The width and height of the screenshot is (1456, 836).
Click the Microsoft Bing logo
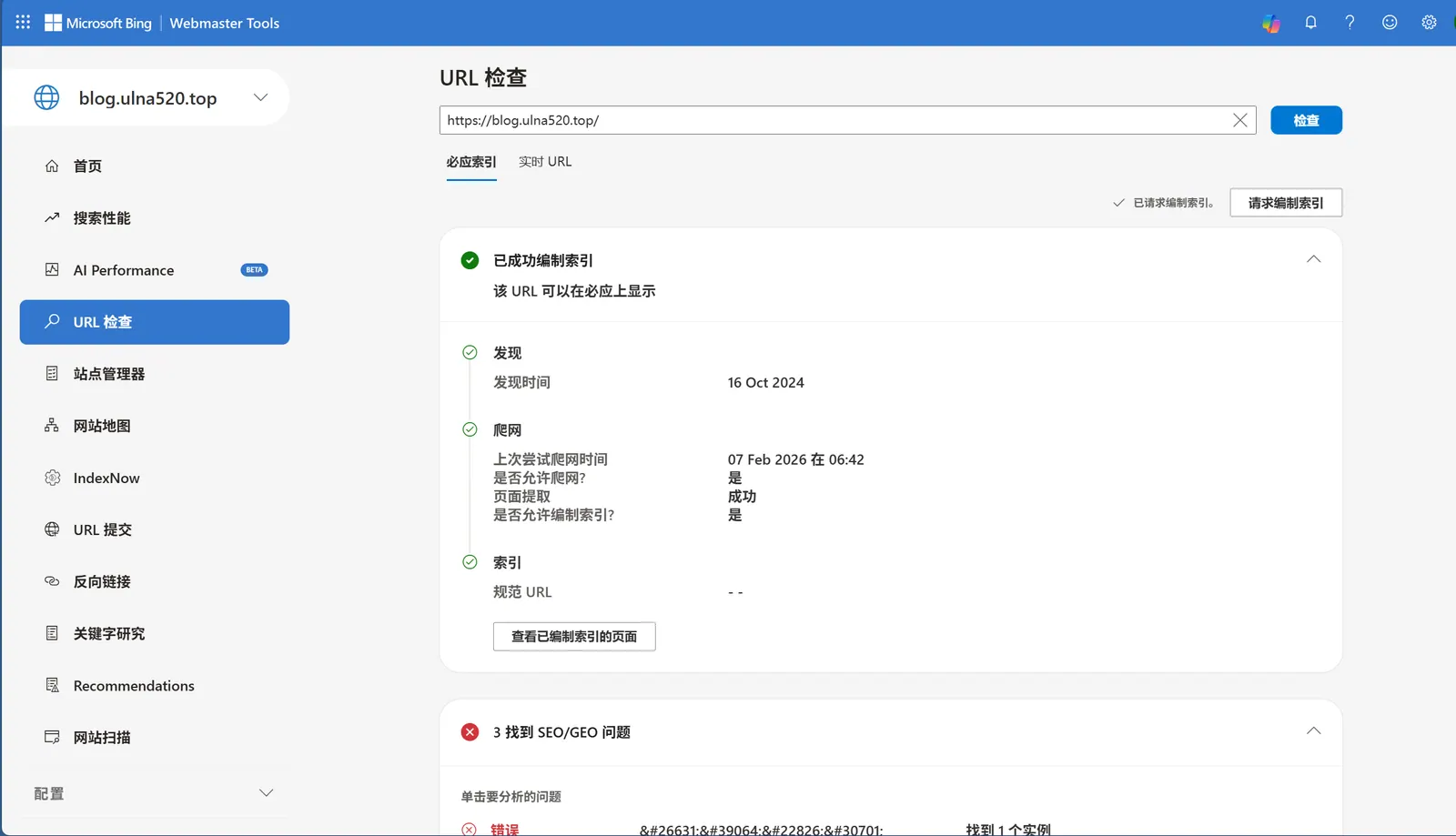98,23
